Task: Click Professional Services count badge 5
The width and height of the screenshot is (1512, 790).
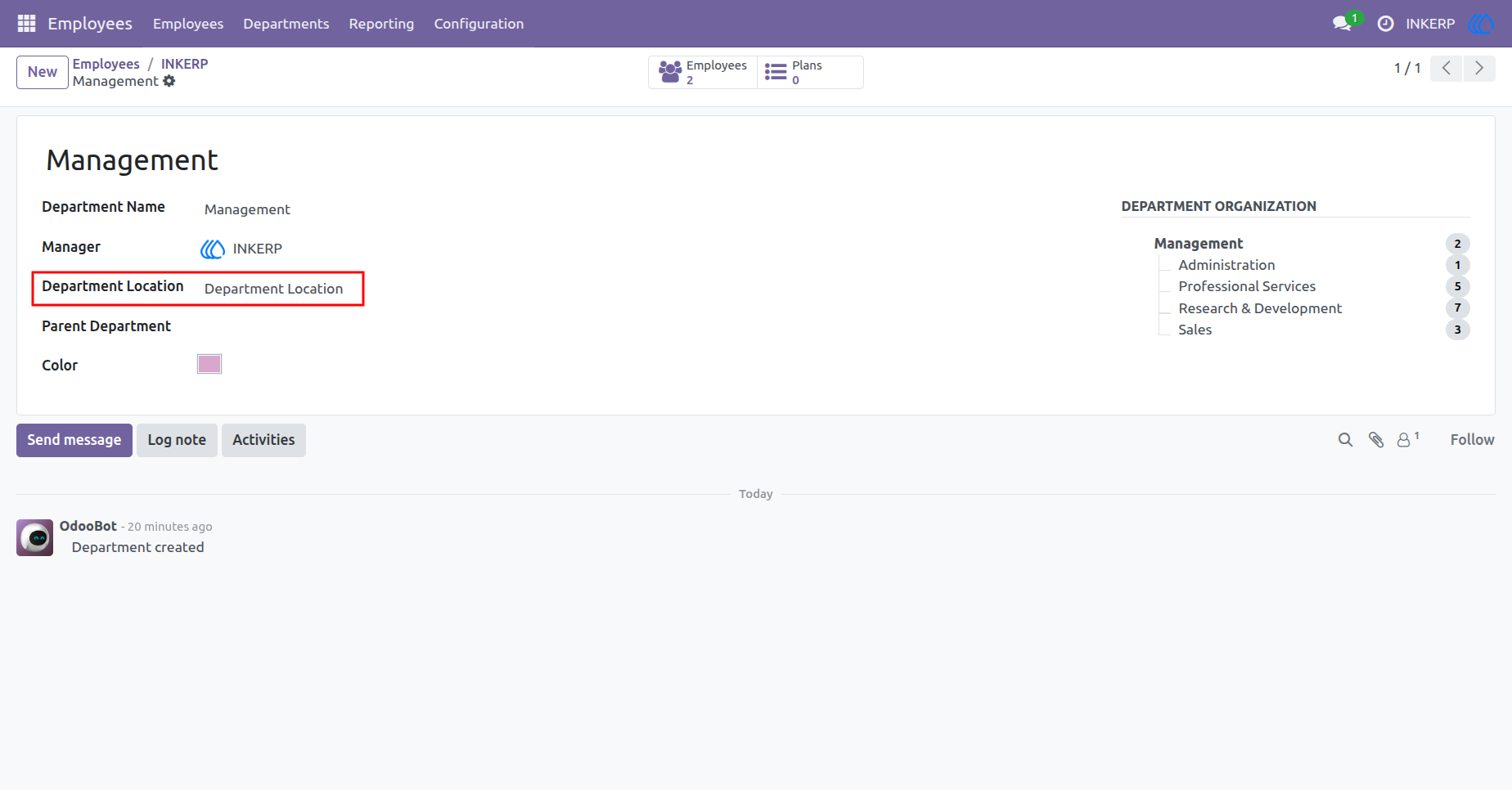Action: coord(1457,286)
